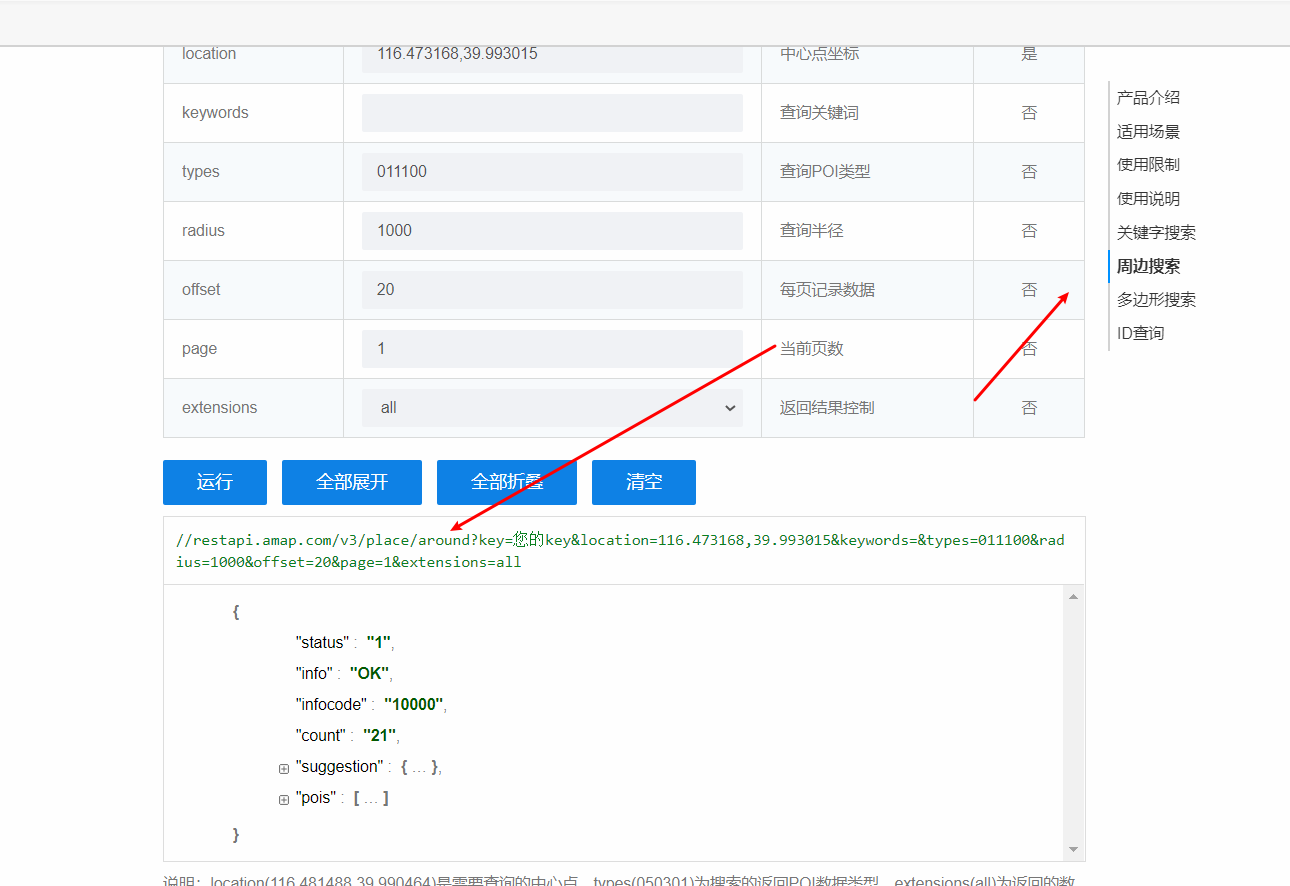
Task: Click the offset field showing 20
Action: [552, 290]
